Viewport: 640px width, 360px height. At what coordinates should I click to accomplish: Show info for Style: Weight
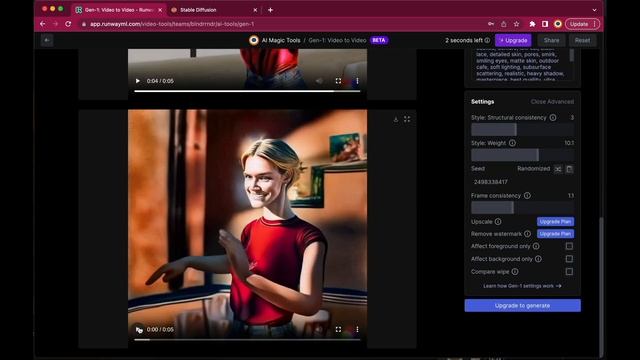[512, 143]
